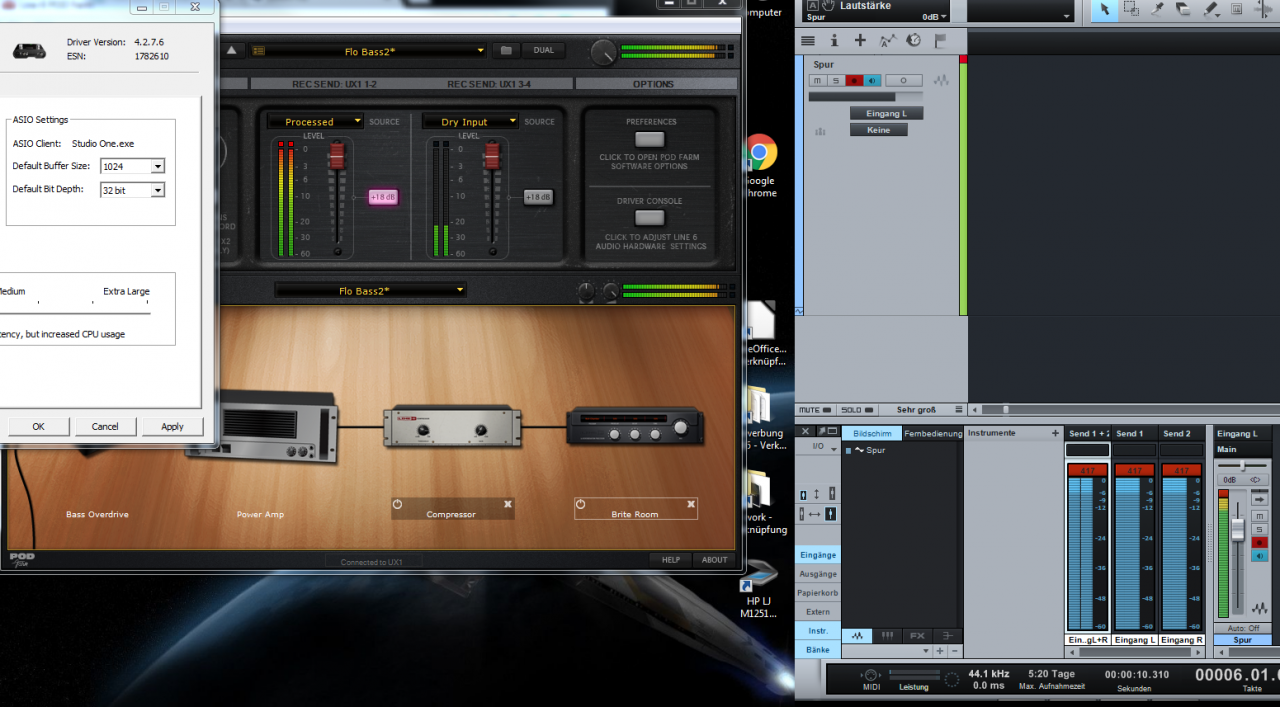Screen dimensions: 1280x707
Task: Open the Processed source dropdown
Action: (356, 122)
